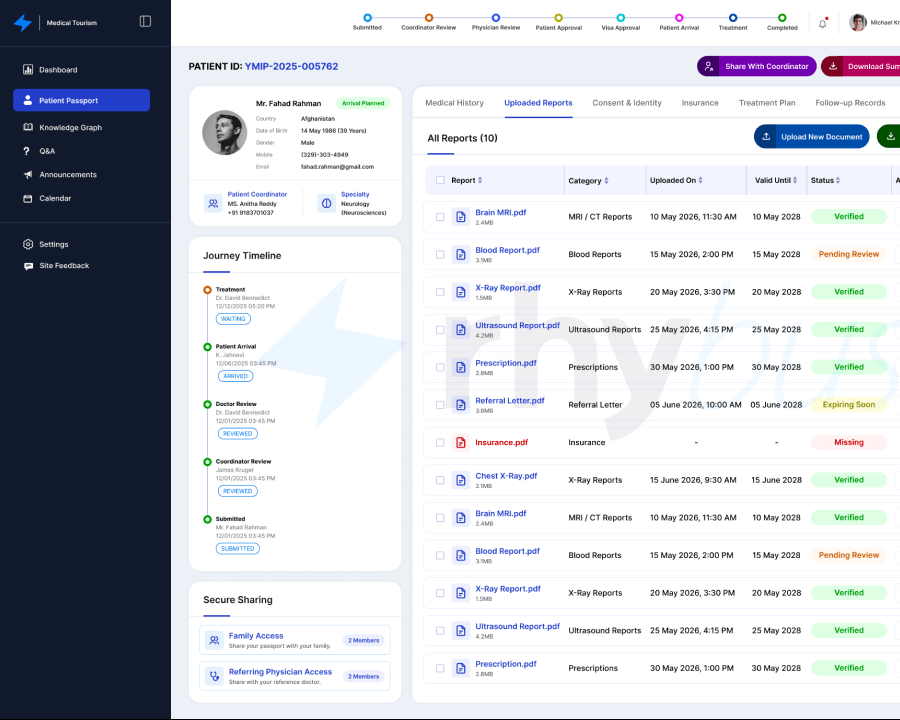Viewport: 900px width, 720px height.
Task: Open the Insurance.pdf link
Action: click(501, 442)
